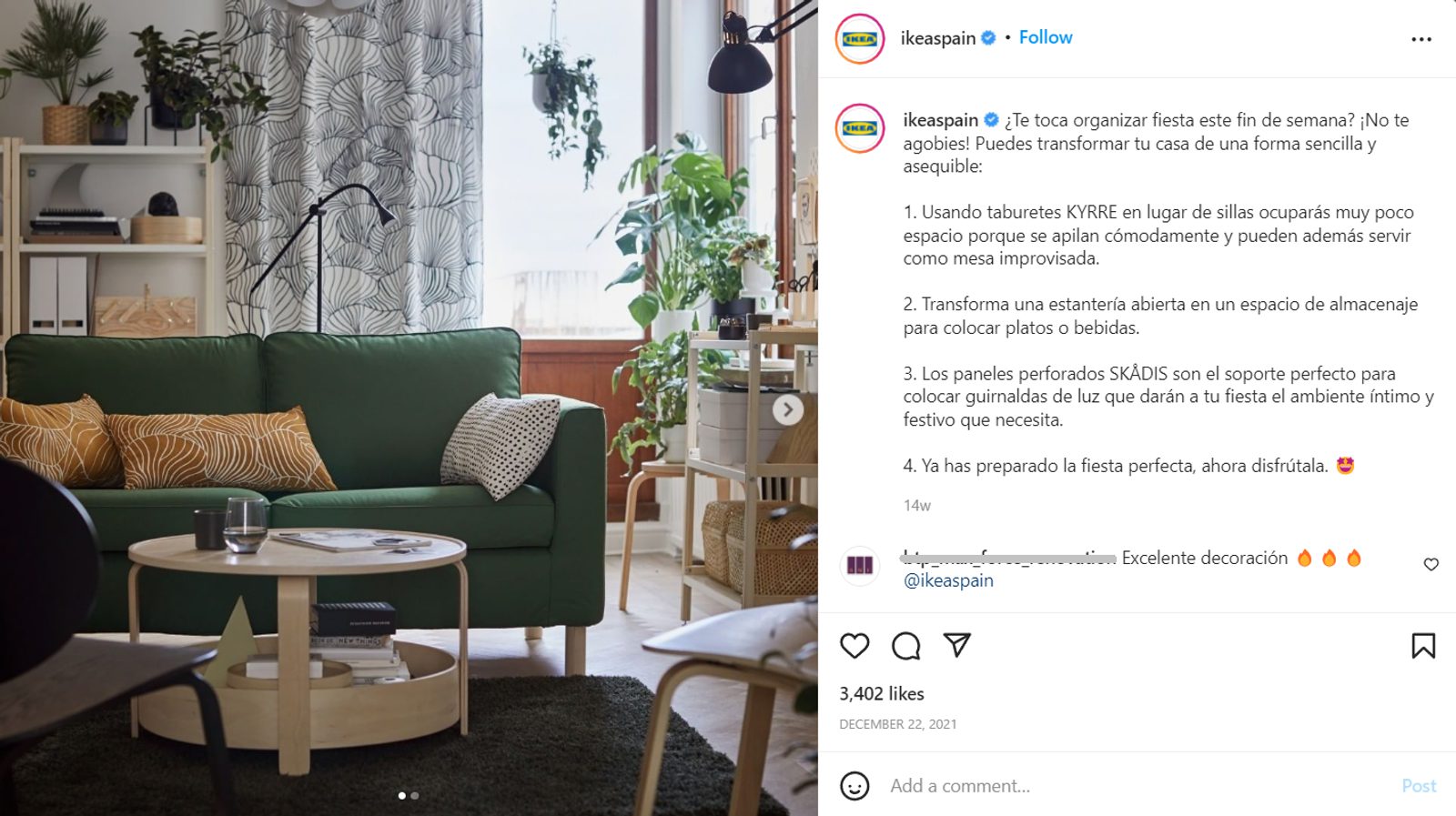Share the post via paper plane icon
The height and width of the screenshot is (816, 1456).
(x=956, y=645)
